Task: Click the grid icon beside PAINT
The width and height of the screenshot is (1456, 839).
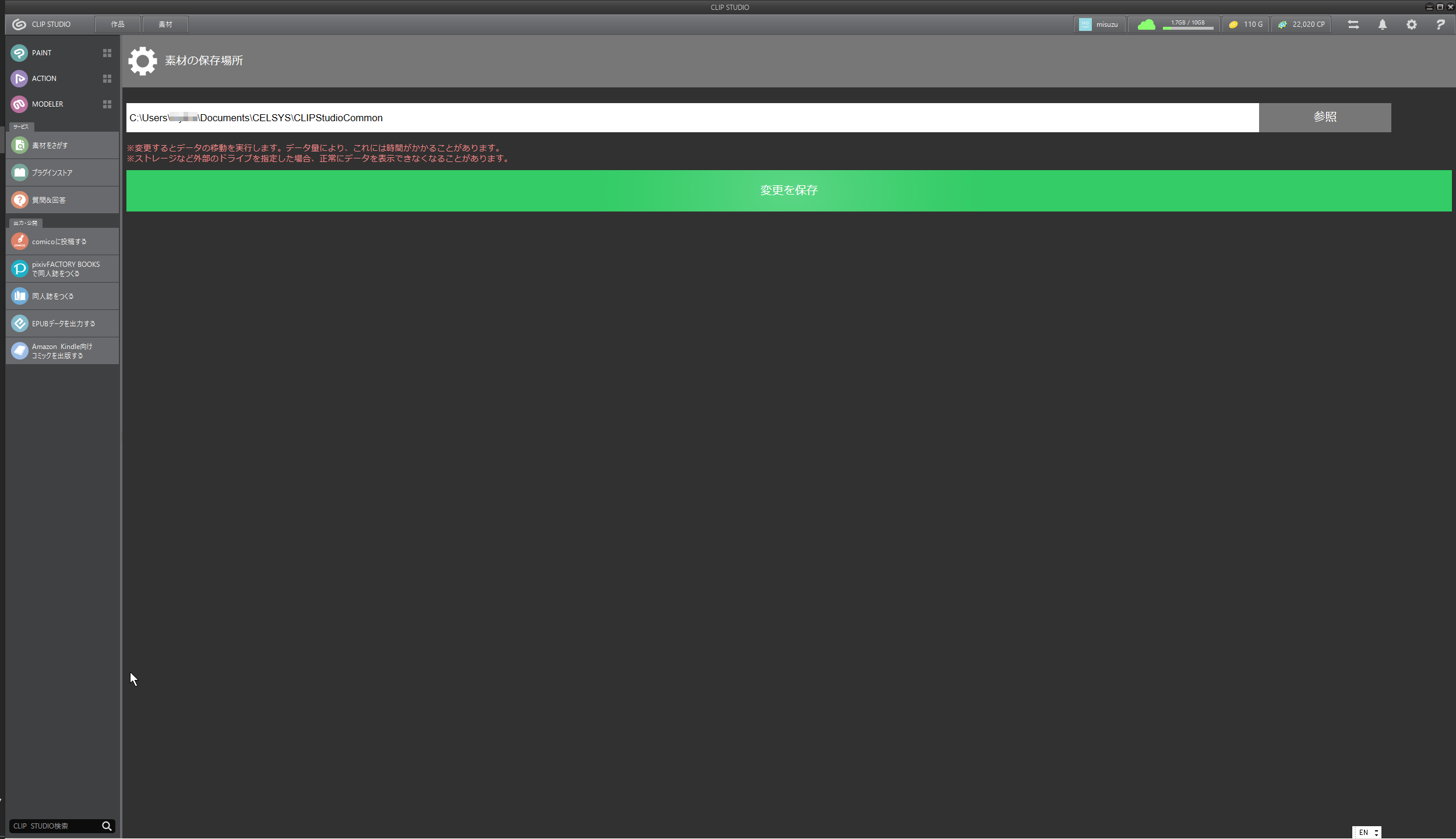Action: pos(107,53)
